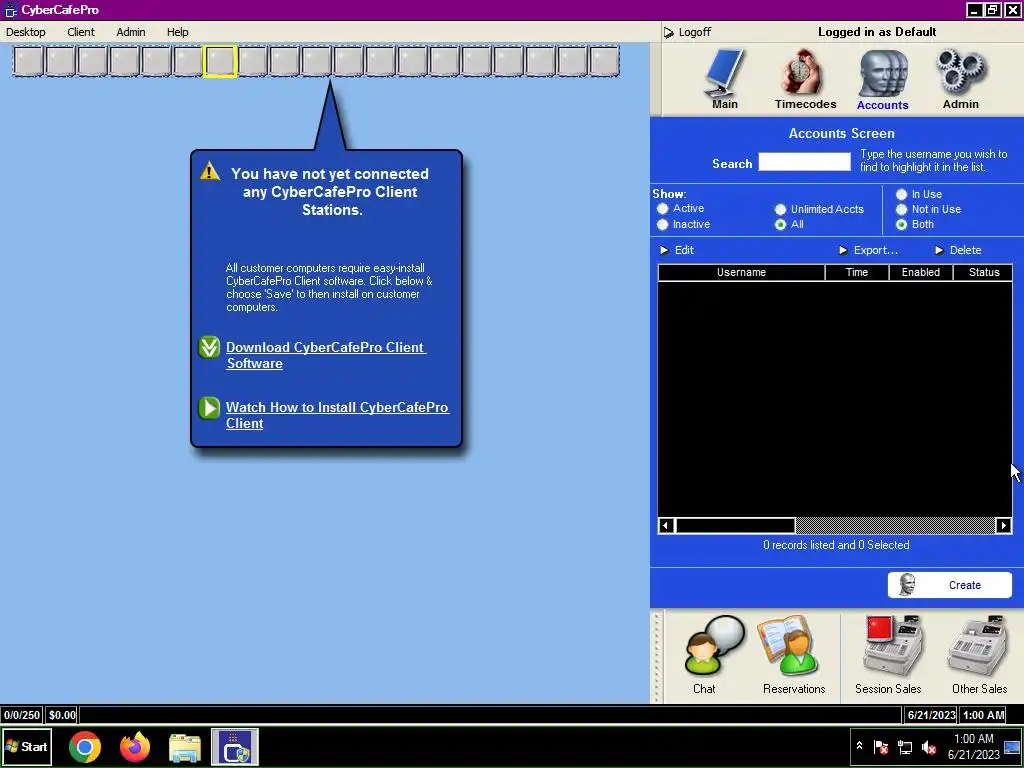Click the green play video icon

point(209,408)
